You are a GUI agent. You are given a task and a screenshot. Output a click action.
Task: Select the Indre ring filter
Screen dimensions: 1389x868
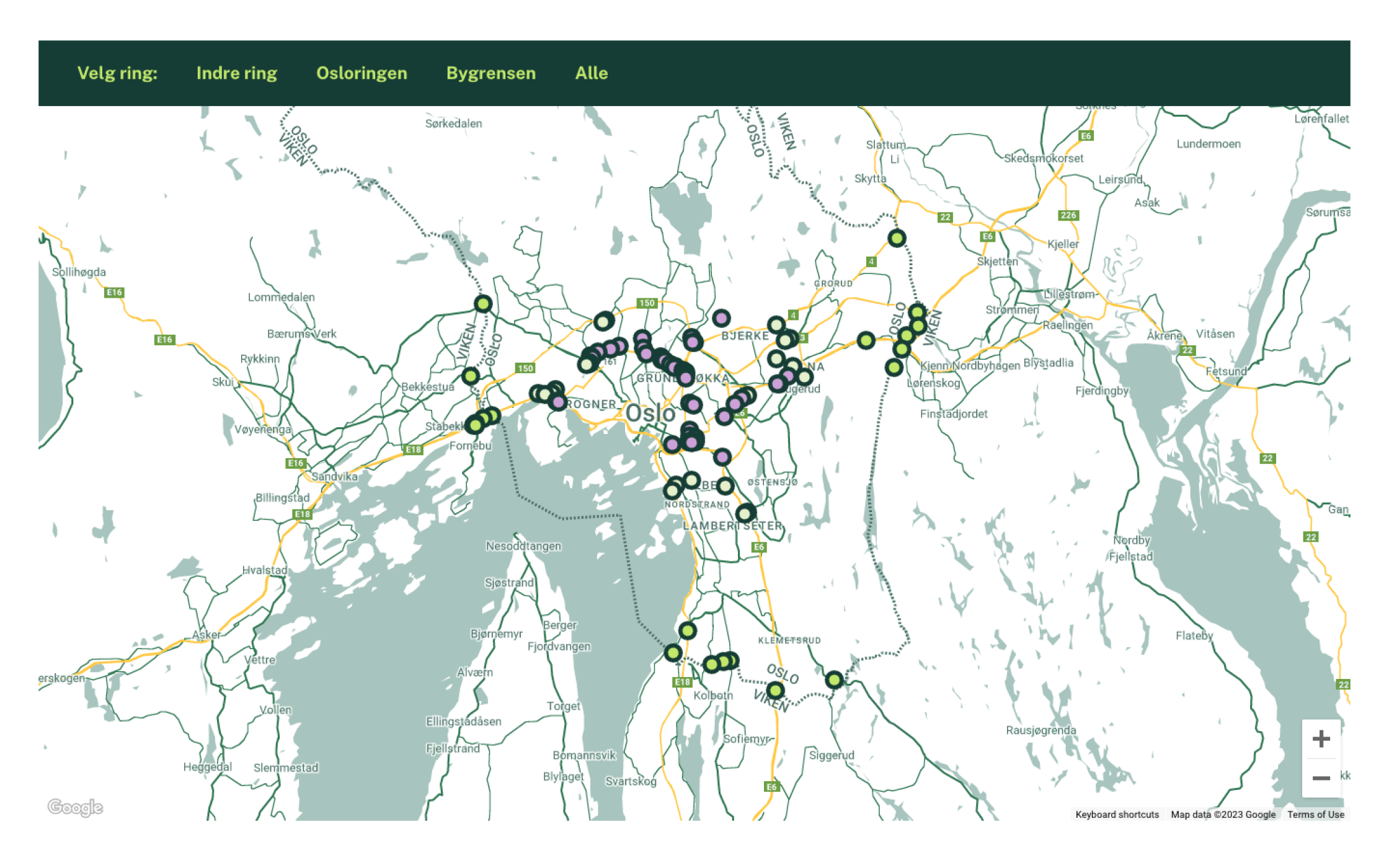coord(236,73)
